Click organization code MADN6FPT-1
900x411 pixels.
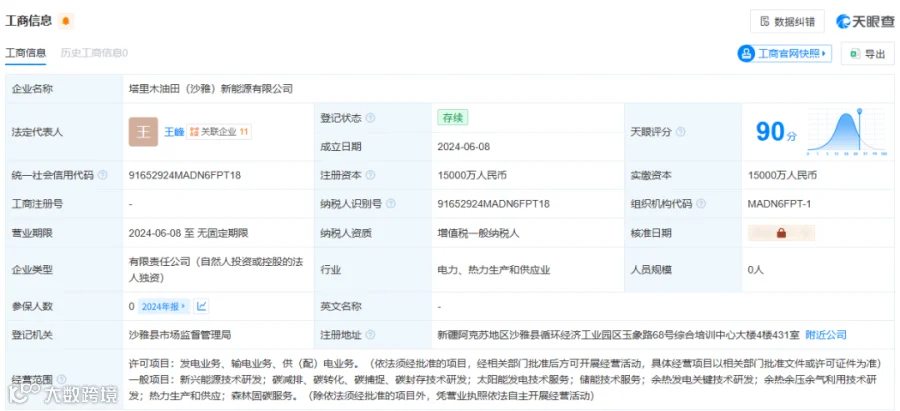coord(779,204)
